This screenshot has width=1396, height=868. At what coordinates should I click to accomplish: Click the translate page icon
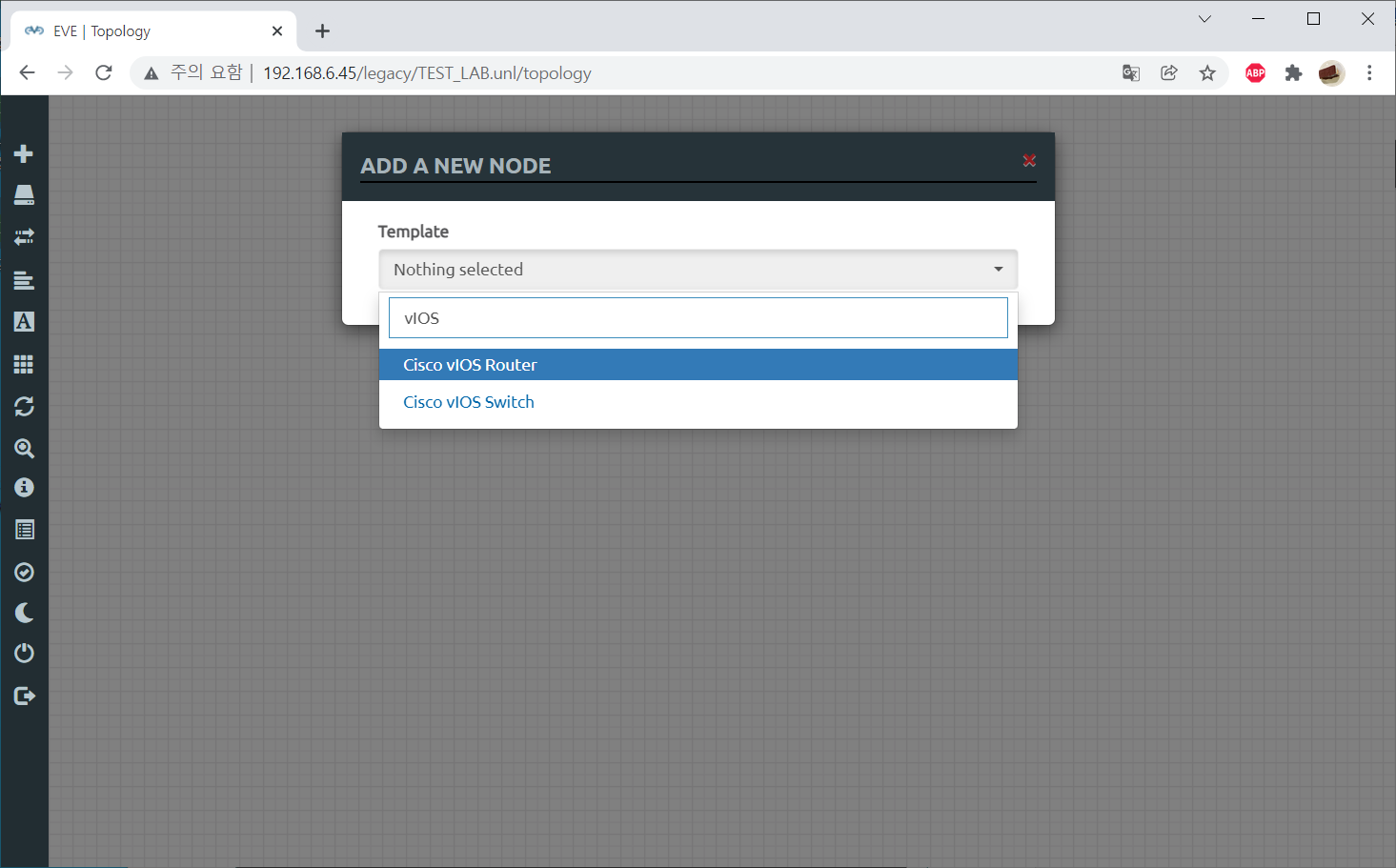1131,73
